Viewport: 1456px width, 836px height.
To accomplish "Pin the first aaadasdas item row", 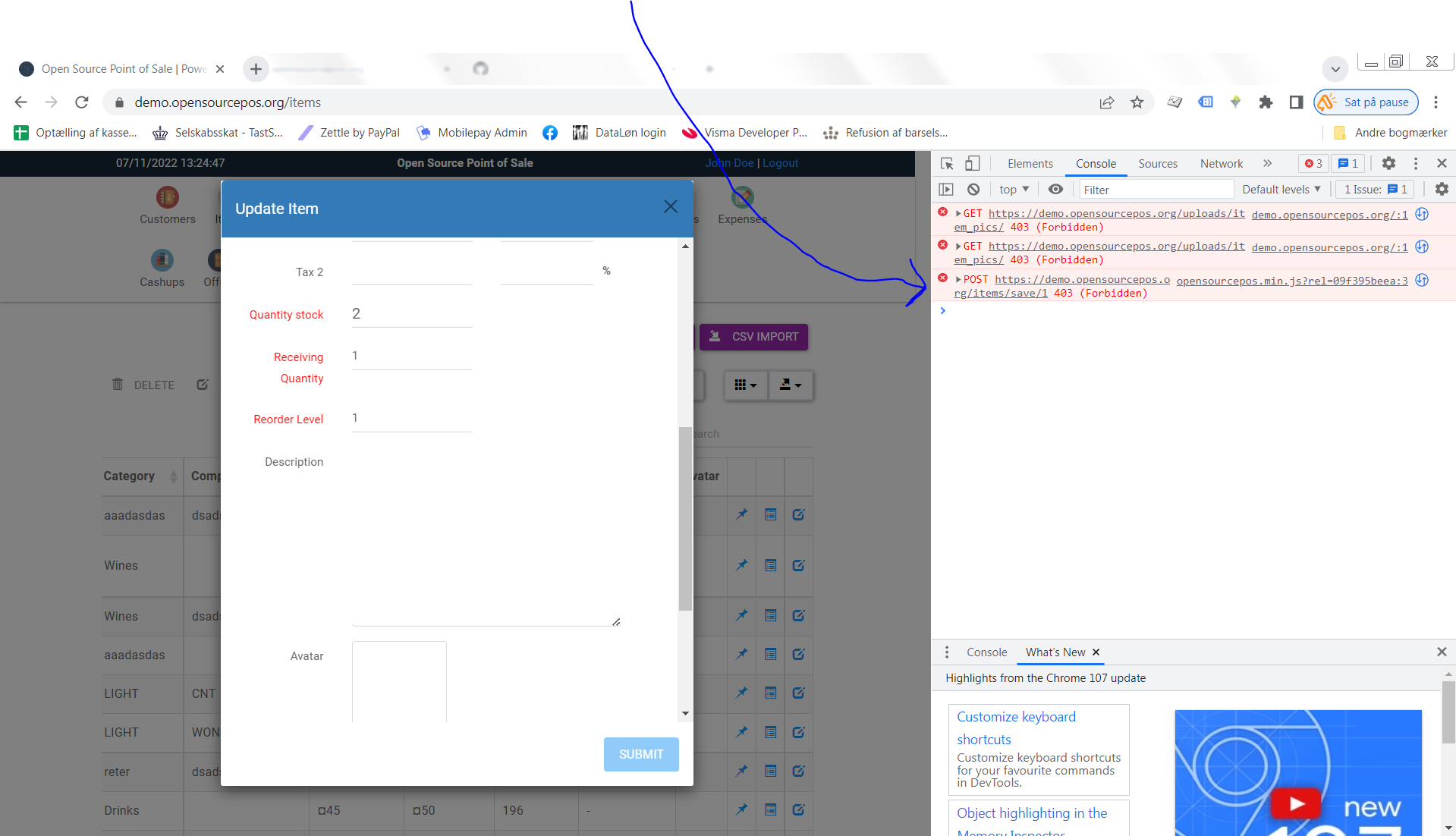I will pyautogui.click(x=741, y=515).
